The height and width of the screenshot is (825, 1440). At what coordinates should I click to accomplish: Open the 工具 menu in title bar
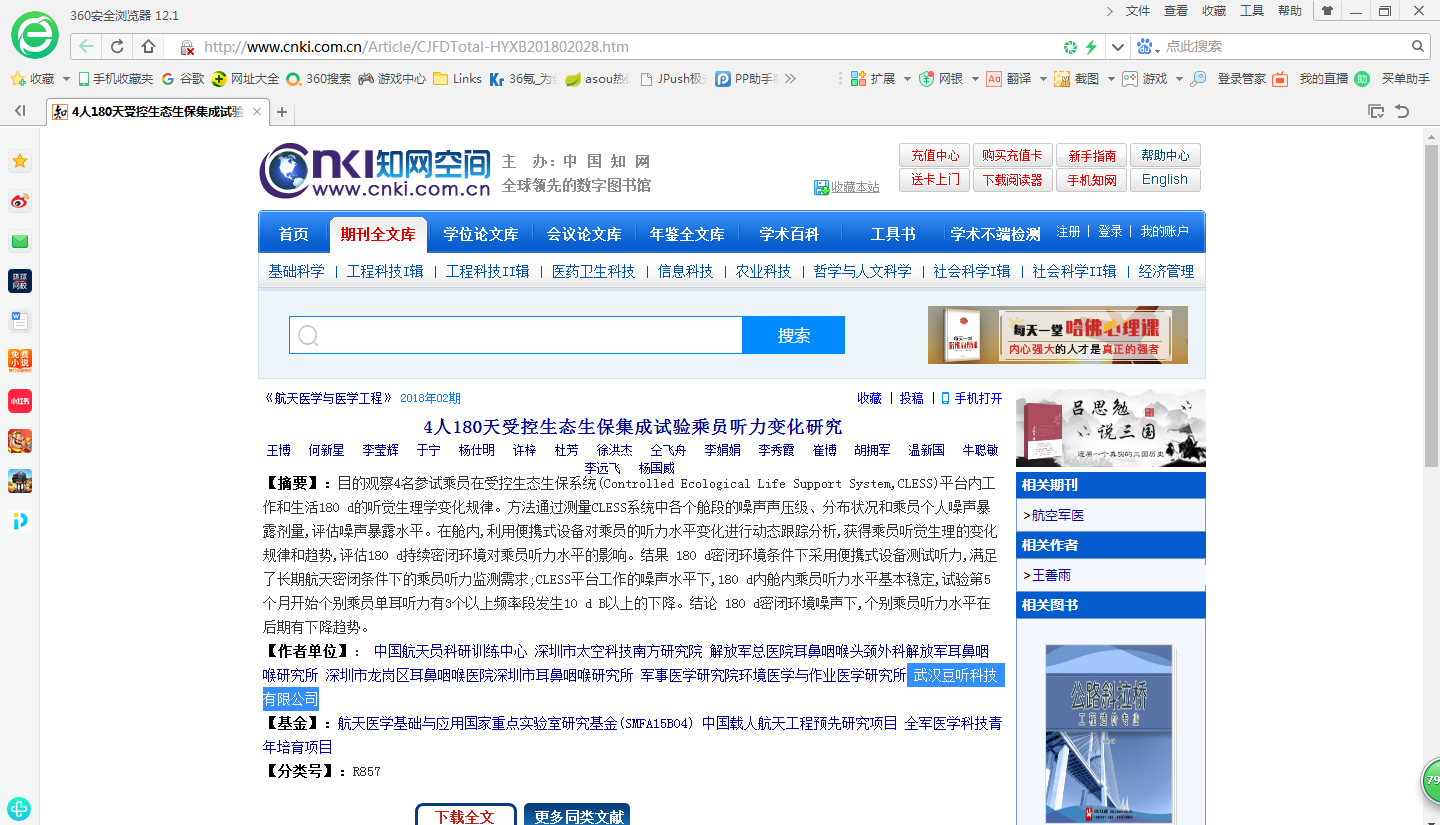(x=1252, y=11)
